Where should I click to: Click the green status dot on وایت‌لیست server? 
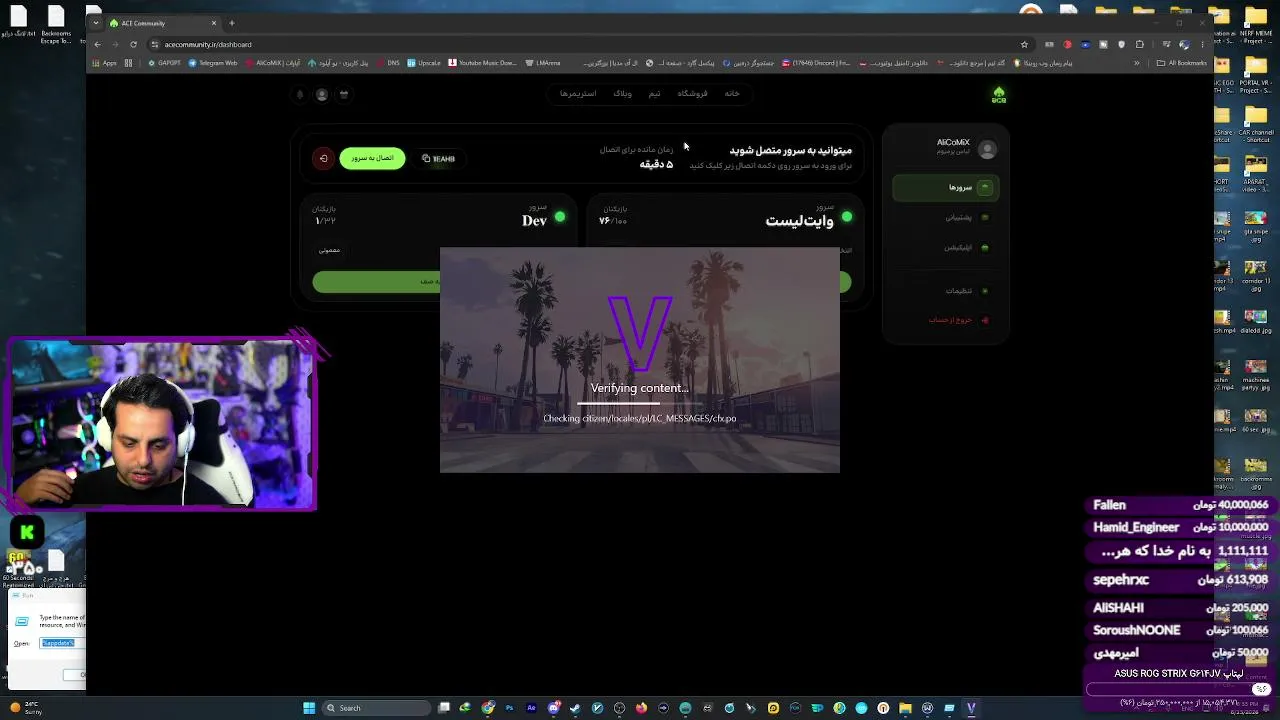(x=847, y=216)
